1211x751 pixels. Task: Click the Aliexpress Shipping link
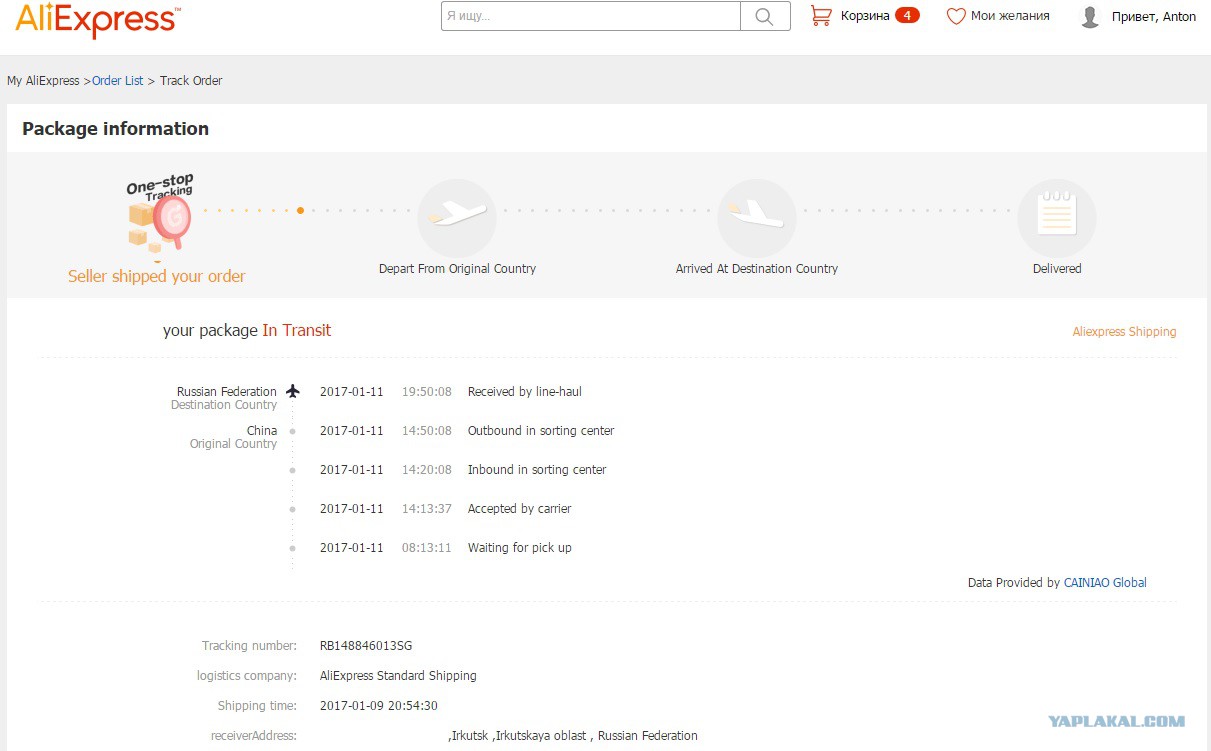[x=1124, y=332]
